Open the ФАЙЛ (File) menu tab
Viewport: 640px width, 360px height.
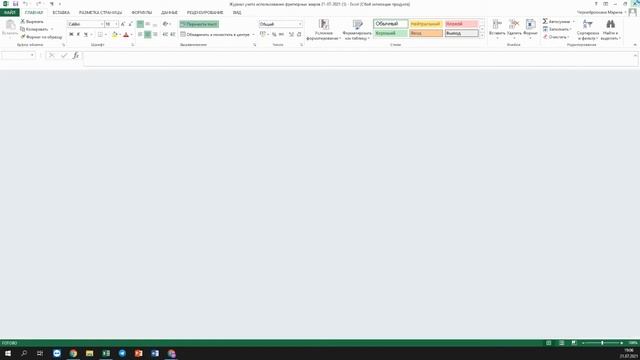pos(9,12)
